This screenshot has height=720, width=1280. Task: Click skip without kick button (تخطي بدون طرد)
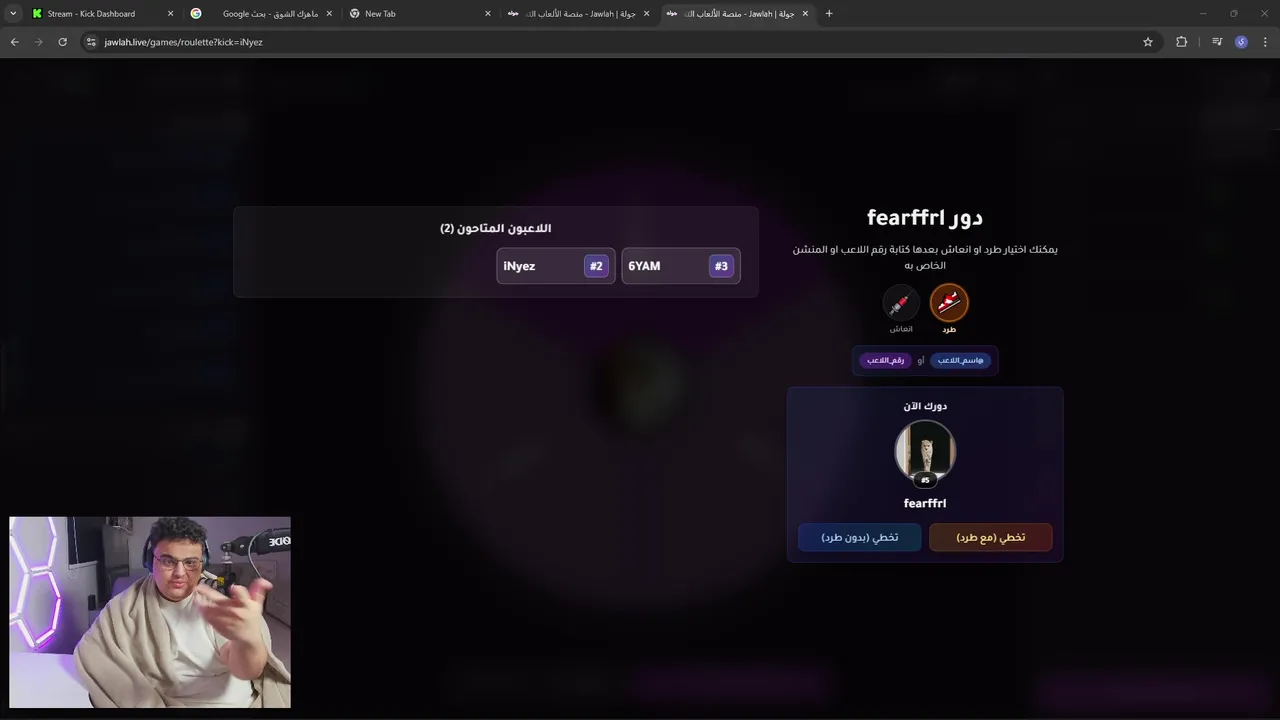pyautogui.click(x=859, y=537)
